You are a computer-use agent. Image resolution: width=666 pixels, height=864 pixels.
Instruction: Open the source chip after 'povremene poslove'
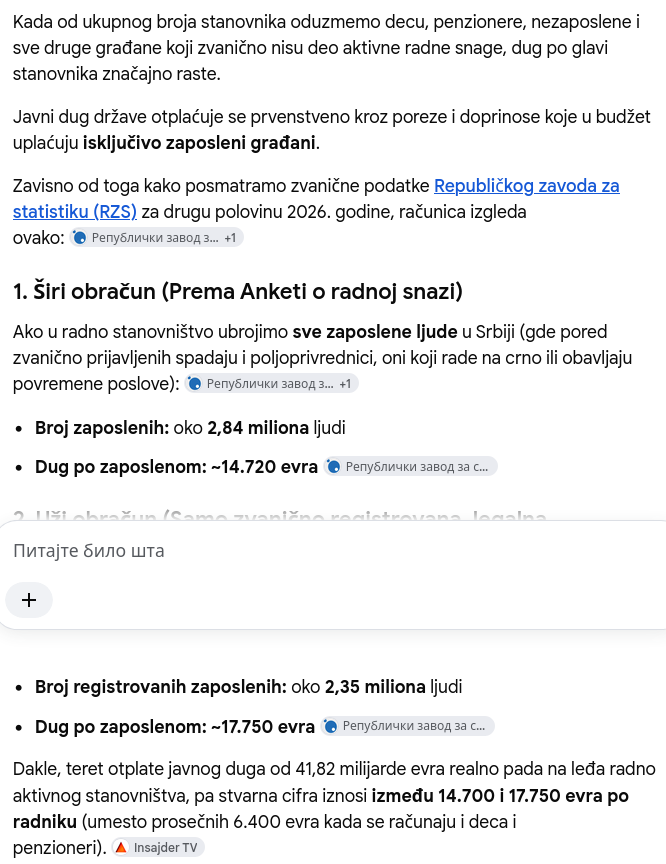click(x=272, y=384)
